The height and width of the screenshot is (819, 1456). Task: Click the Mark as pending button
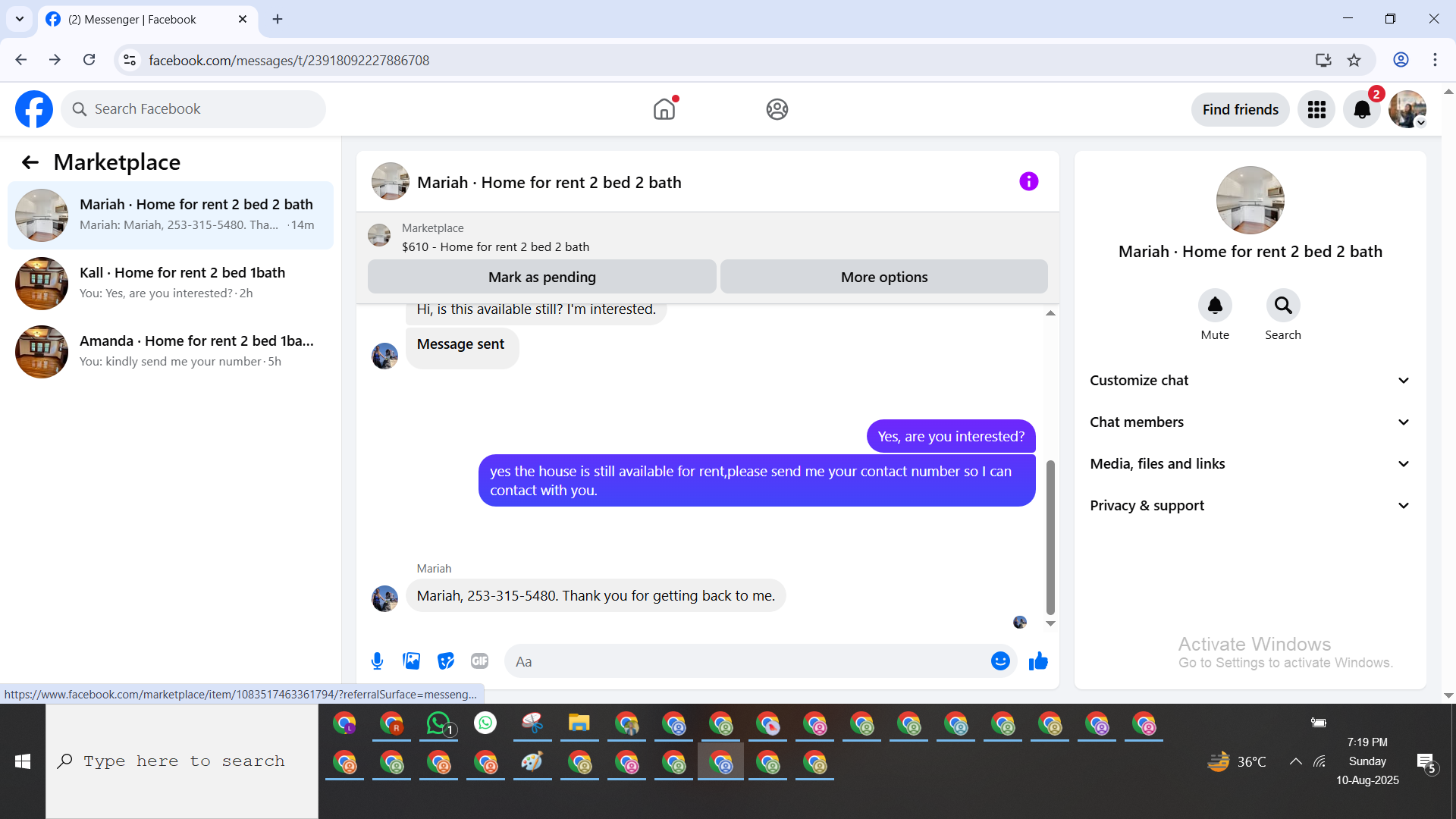tap(541, 277)
